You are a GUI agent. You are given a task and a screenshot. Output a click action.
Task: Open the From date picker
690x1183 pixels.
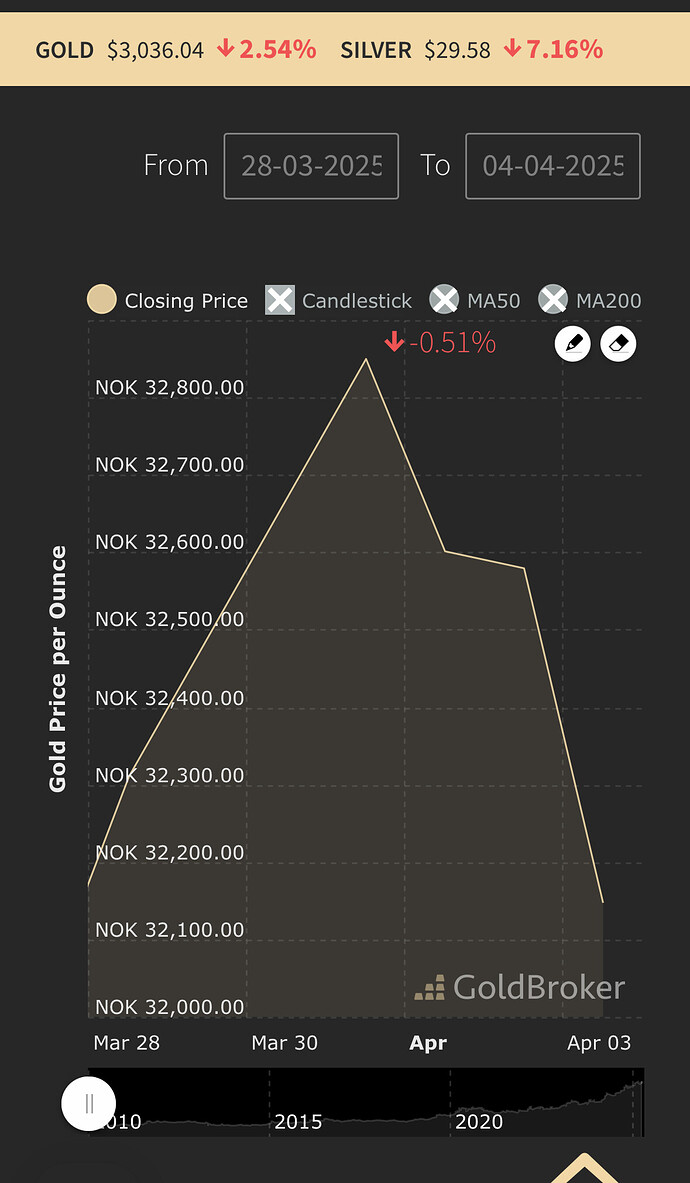coord(311,166)
